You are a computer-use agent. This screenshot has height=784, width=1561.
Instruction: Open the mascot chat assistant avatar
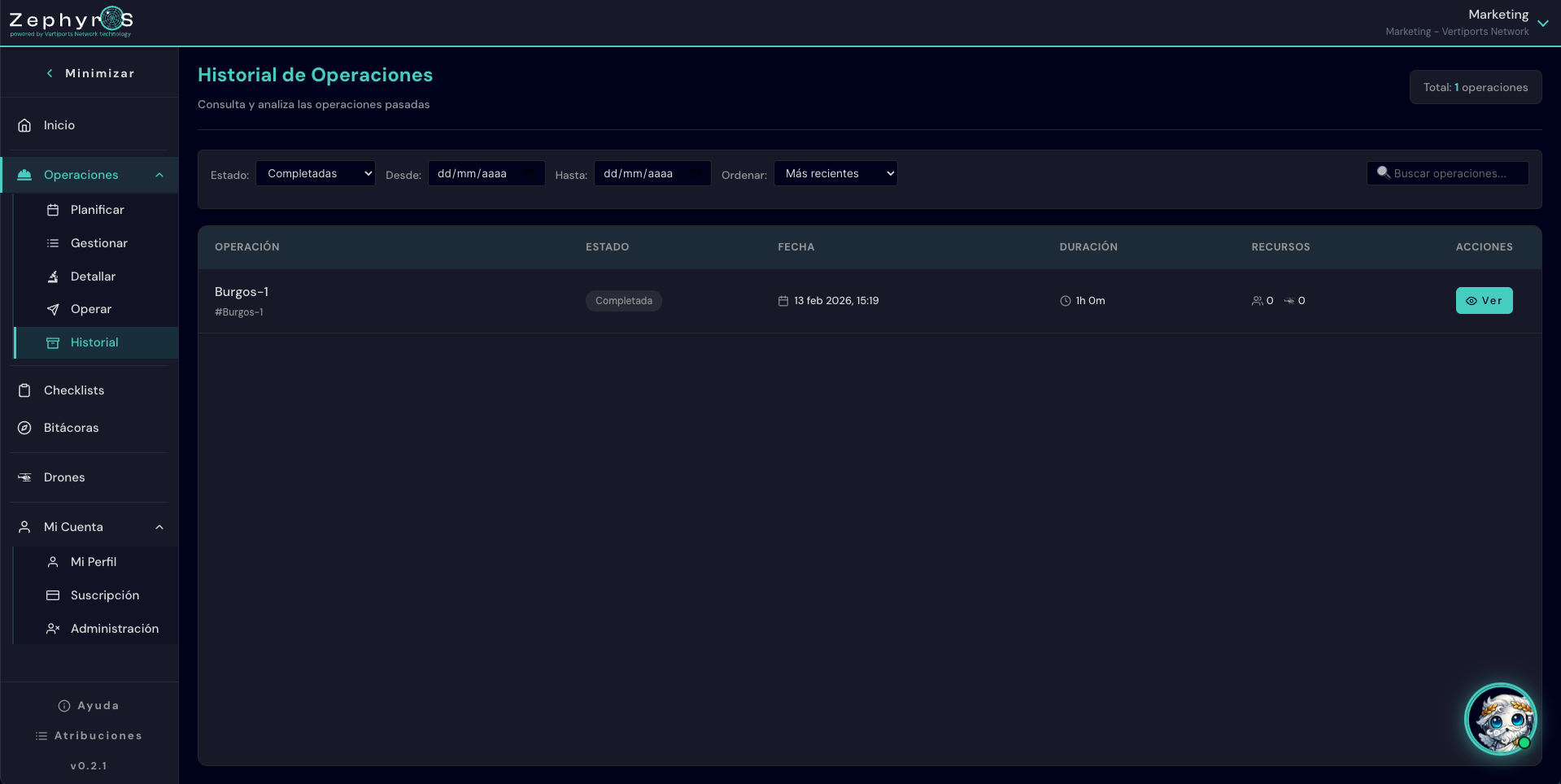pos(1500,719)
